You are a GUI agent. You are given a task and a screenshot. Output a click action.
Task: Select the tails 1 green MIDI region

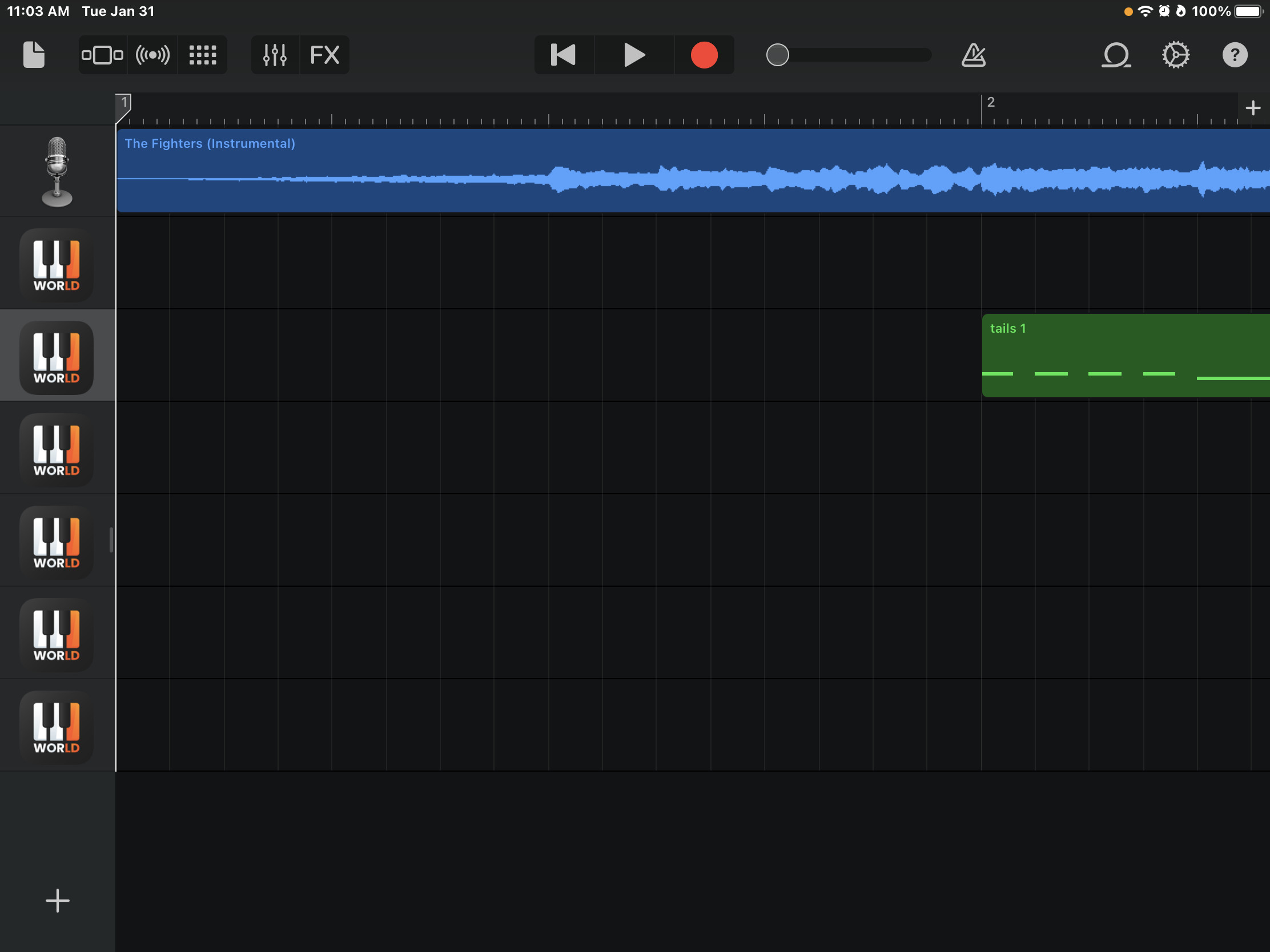[x=1120, y=356]
